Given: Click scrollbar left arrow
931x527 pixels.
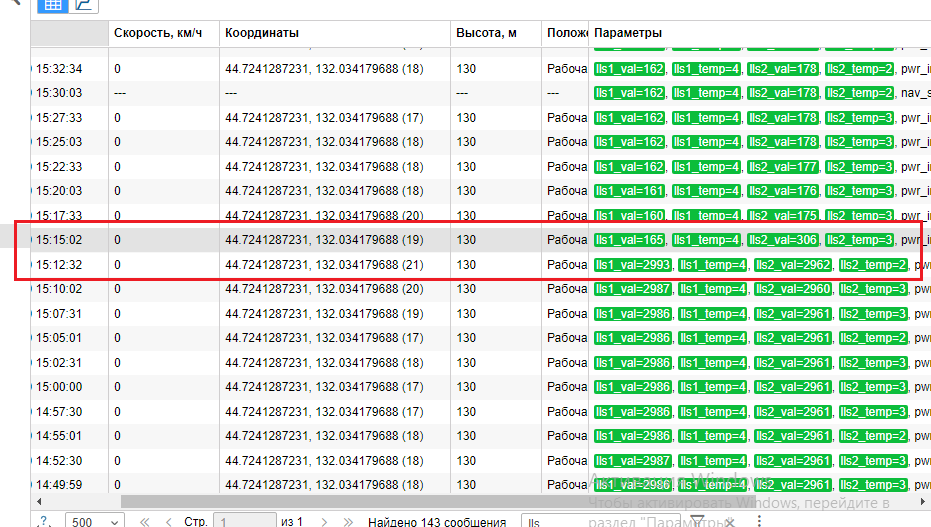Looking at the screenshot, I should point(36,500).
